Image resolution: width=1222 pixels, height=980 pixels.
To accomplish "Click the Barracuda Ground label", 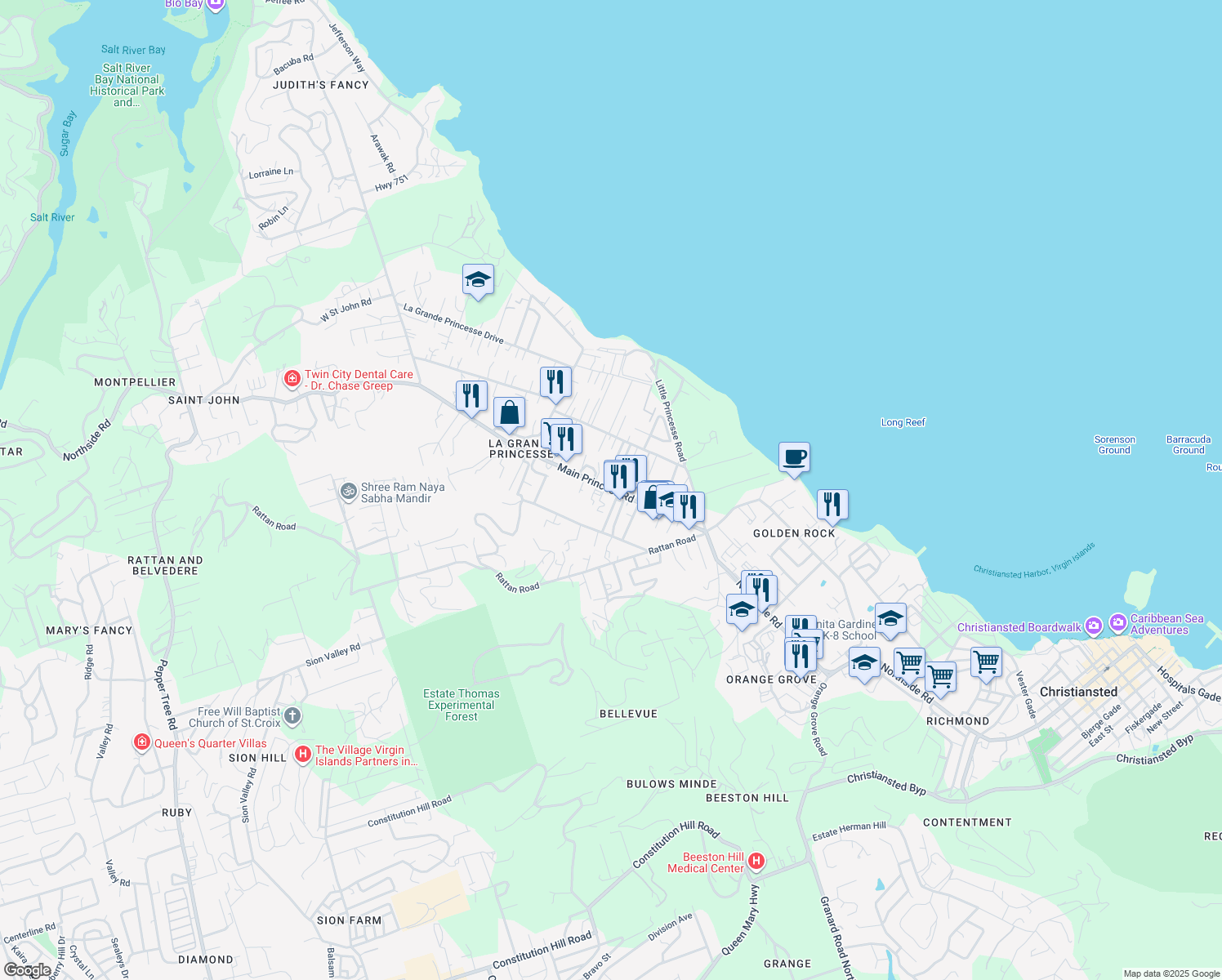I will [1189, 444].
